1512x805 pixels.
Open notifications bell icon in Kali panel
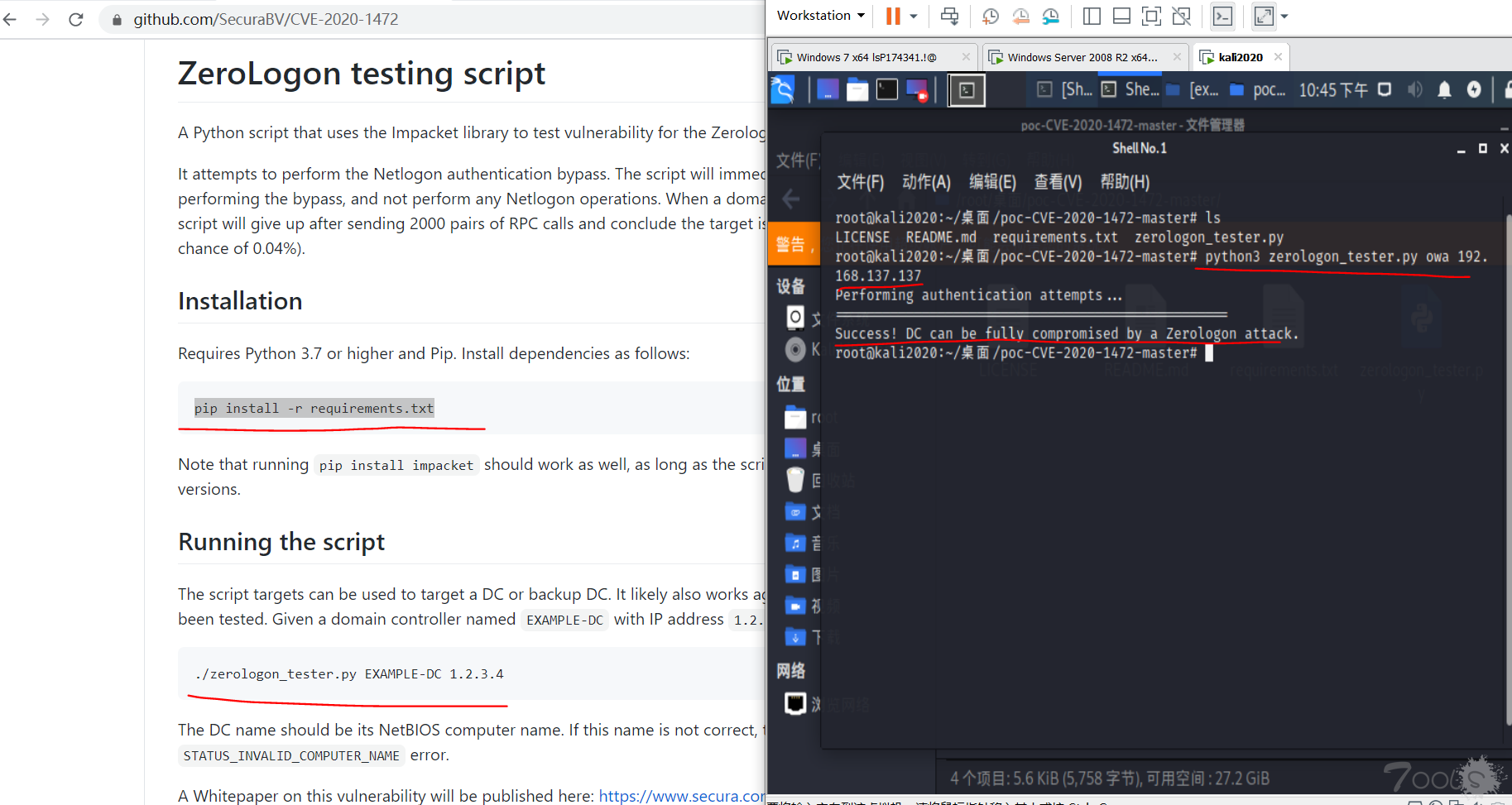click(1445, 89)
